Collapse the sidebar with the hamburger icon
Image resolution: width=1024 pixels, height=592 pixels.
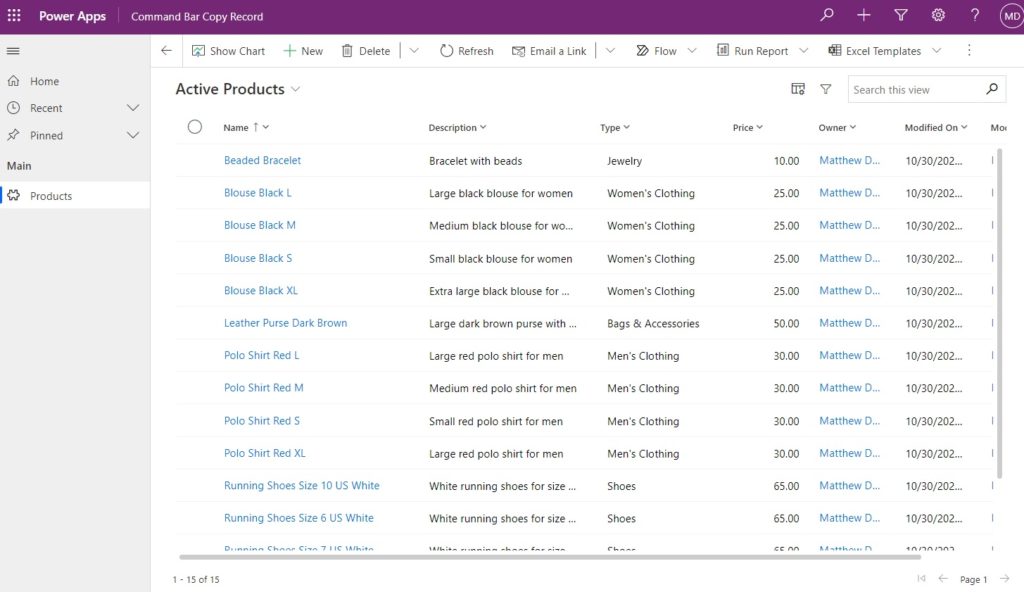[13, 51]
